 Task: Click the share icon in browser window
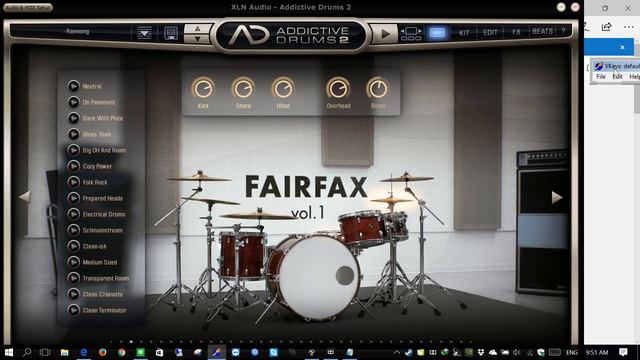[607, 27]
